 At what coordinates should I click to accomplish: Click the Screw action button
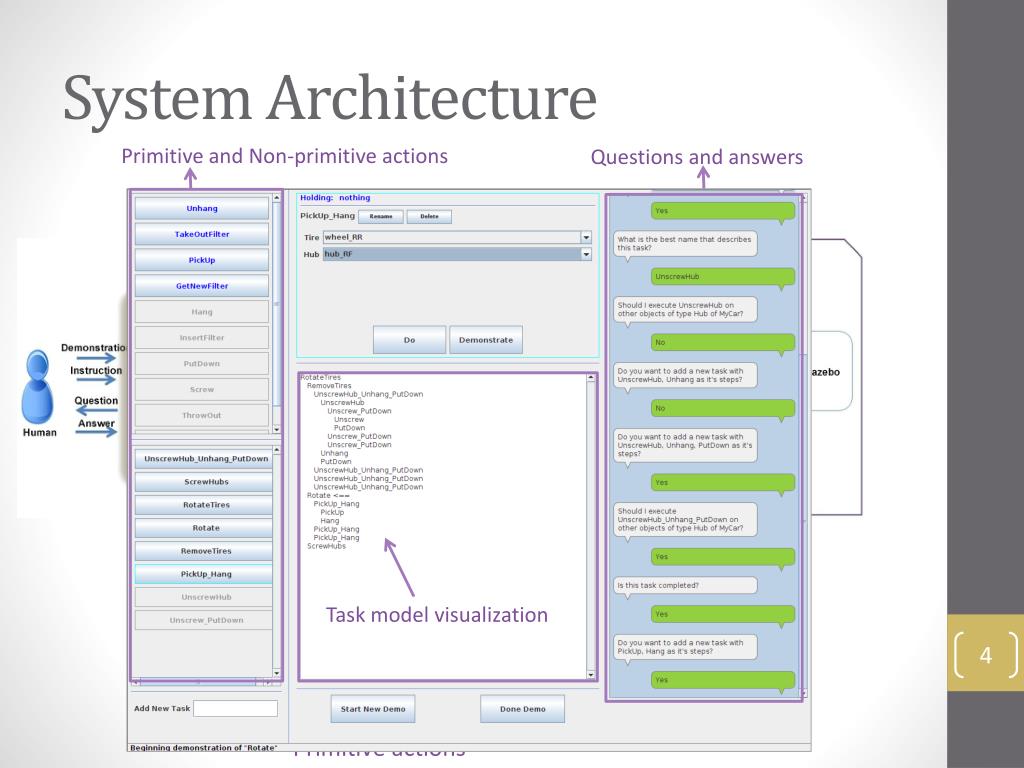point(202,389)
